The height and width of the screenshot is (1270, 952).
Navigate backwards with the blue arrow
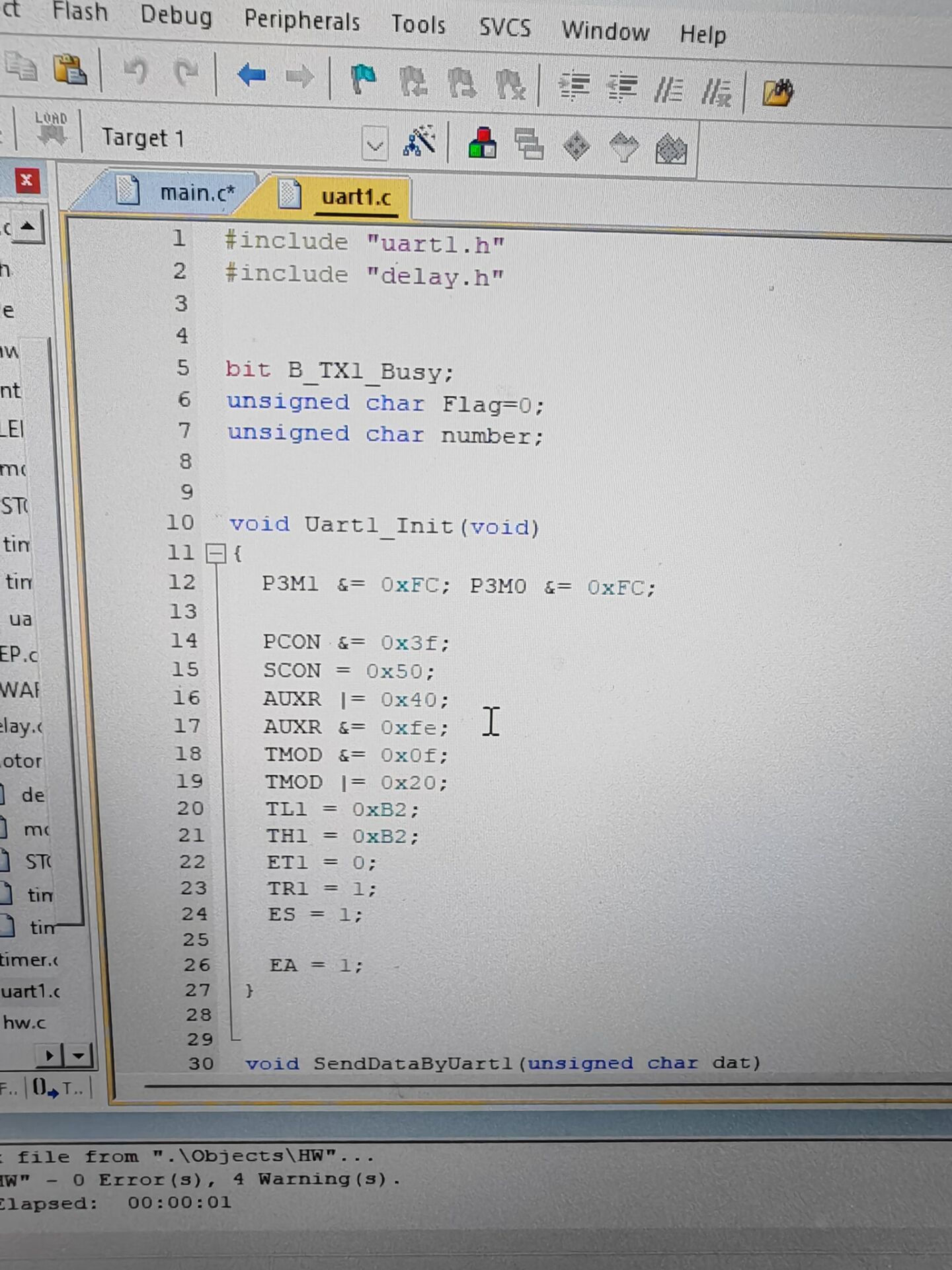[x=251, y=75]
